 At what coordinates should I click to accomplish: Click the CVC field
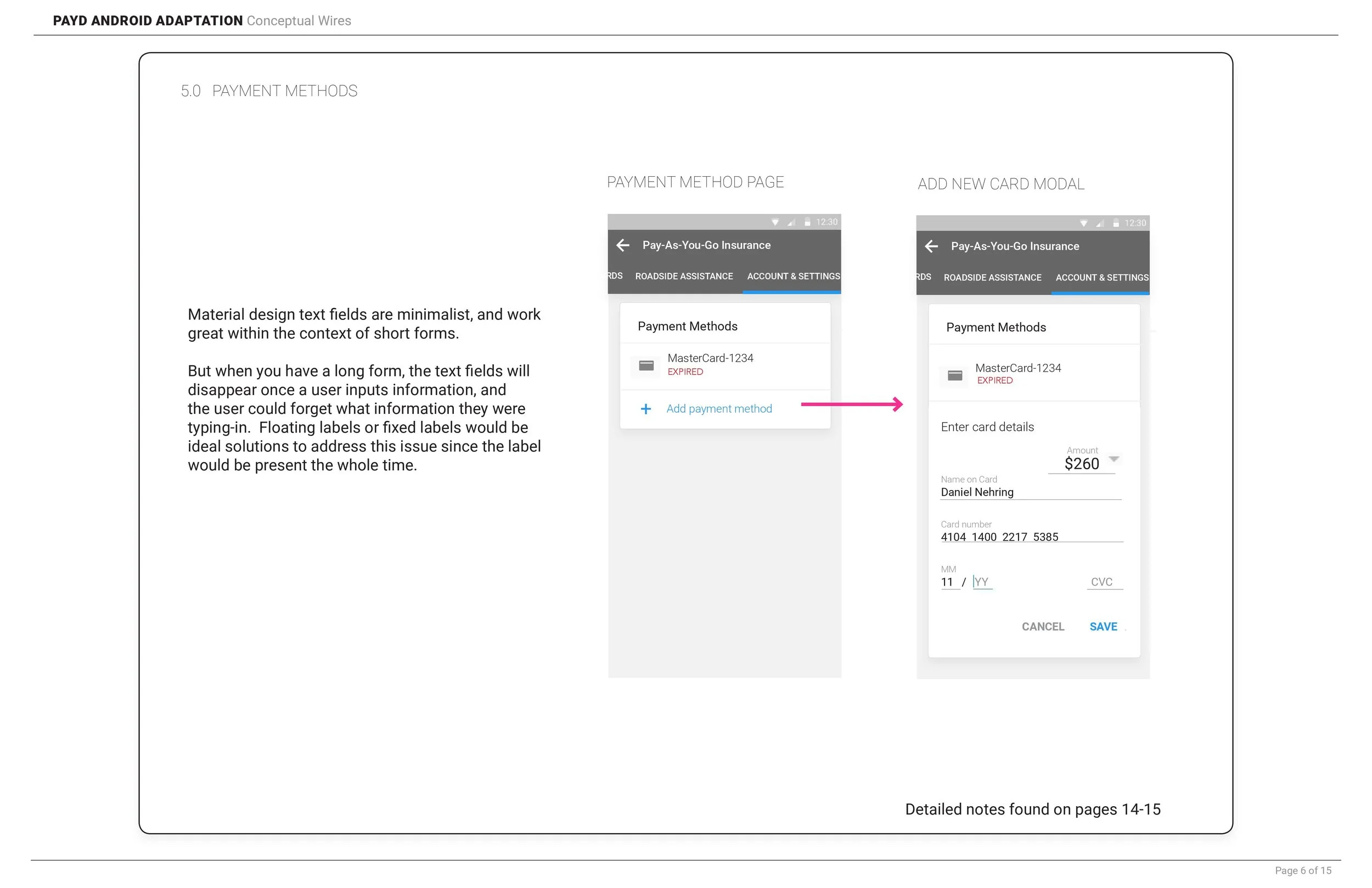click(x=1105, y=582)
